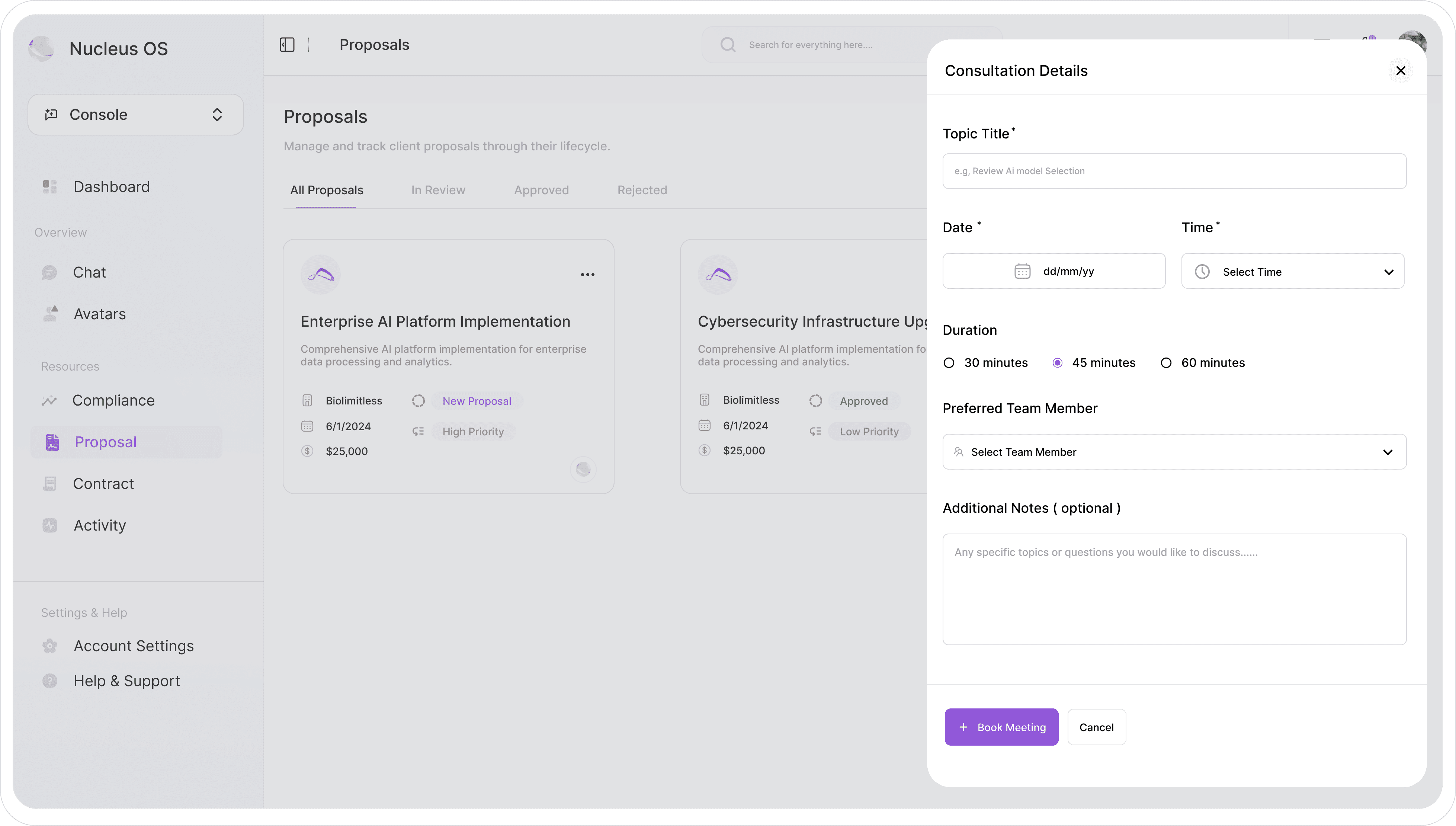Click the Dashboard grid icon
The width and height of the screenshot is (1456, 826).
click(x=50, y=187)
